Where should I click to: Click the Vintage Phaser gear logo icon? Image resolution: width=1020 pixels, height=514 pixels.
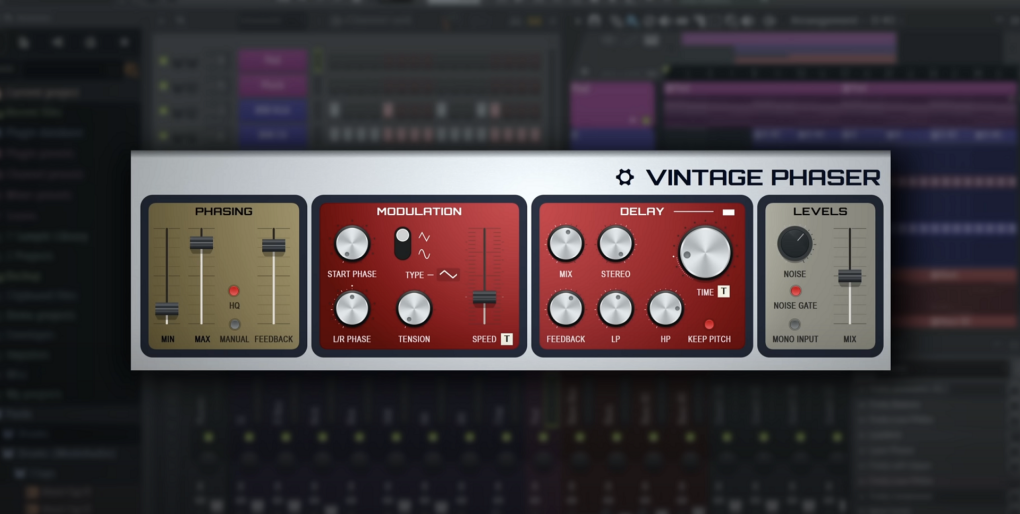[624, 177]
